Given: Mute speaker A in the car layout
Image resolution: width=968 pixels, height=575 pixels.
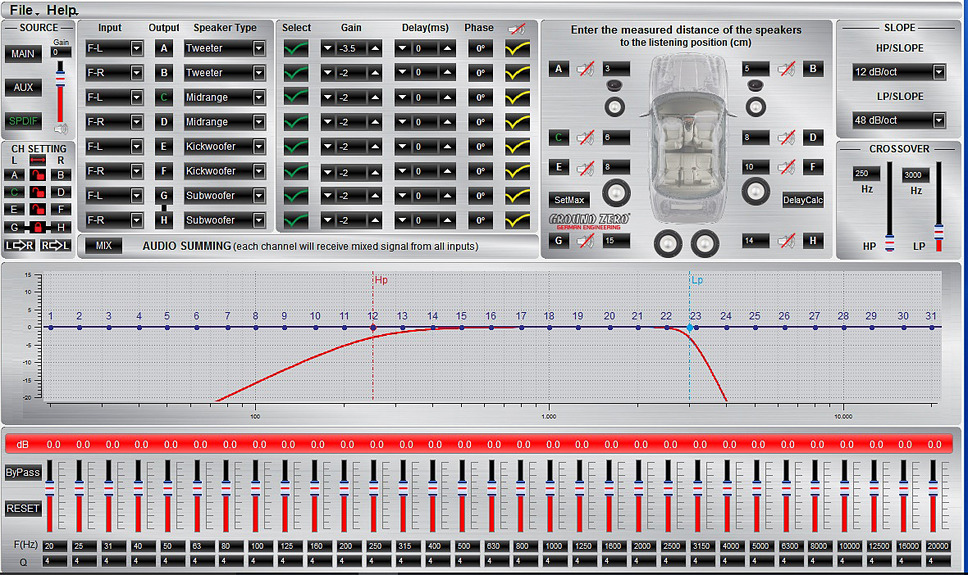Looking at the screenshot, I should click(586, 69).
